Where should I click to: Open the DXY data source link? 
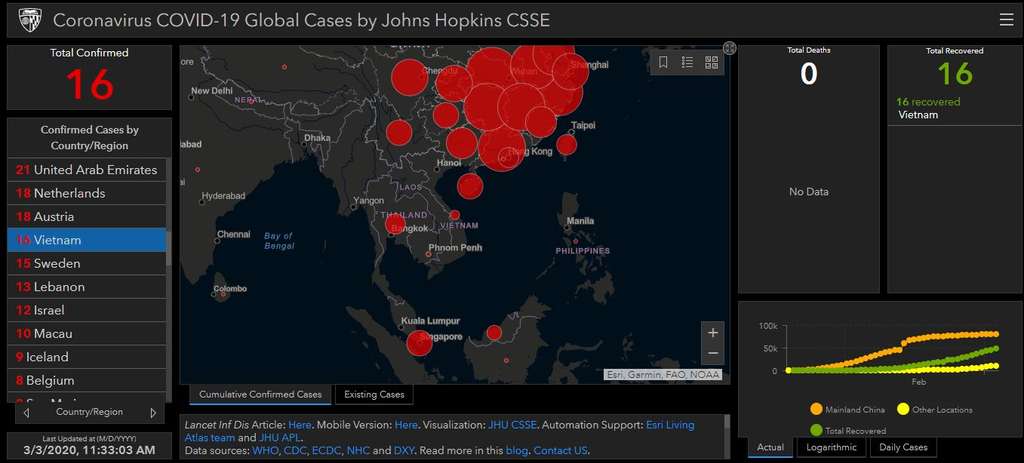point(404,451)
